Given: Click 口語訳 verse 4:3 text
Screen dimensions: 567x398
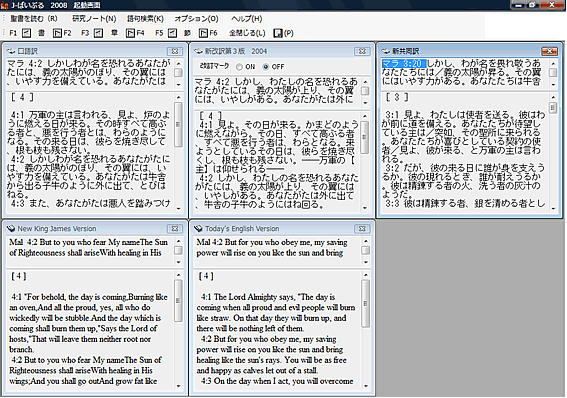Looking at the screenshot, I should coord(90,204).
